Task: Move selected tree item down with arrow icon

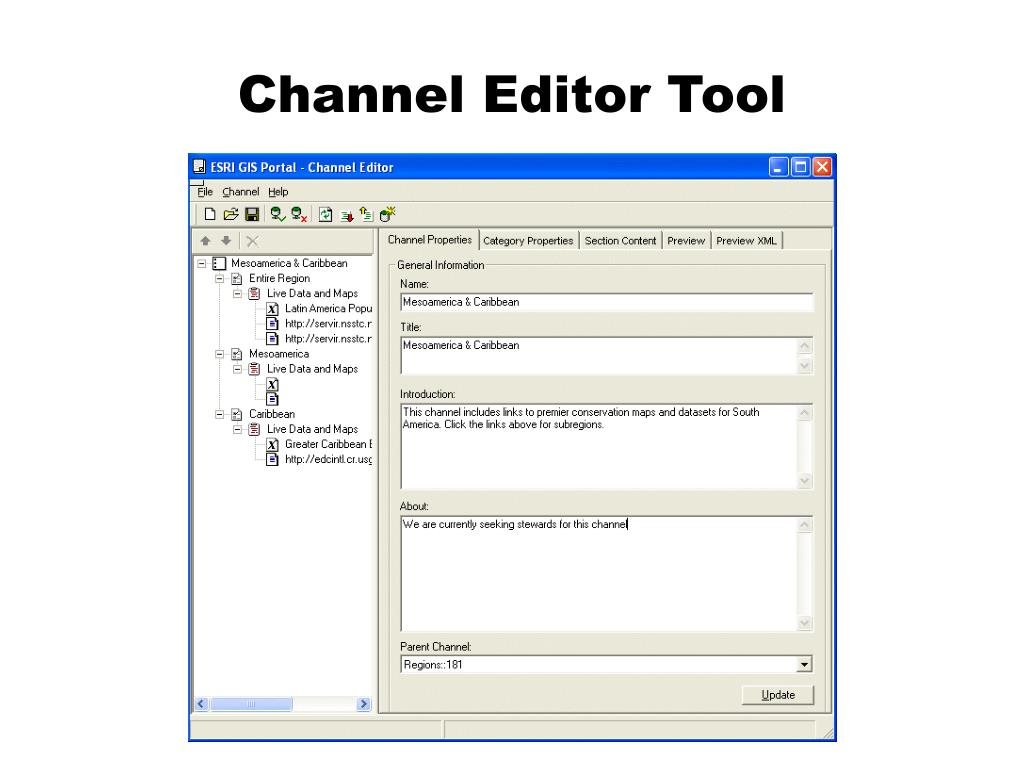Action: pos(226,241)
